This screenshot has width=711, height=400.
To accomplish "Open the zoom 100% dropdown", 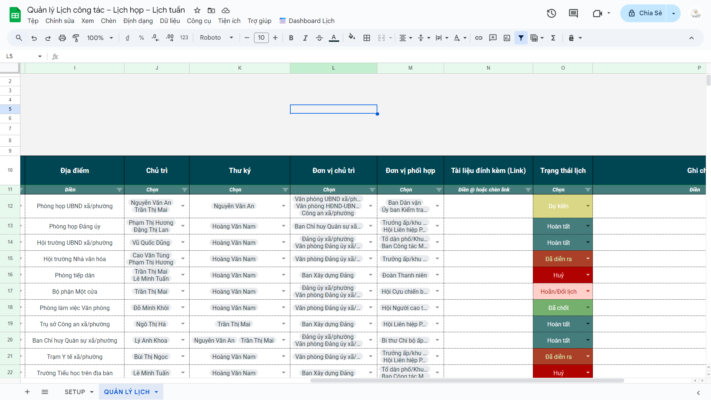I will pos(100,38).
